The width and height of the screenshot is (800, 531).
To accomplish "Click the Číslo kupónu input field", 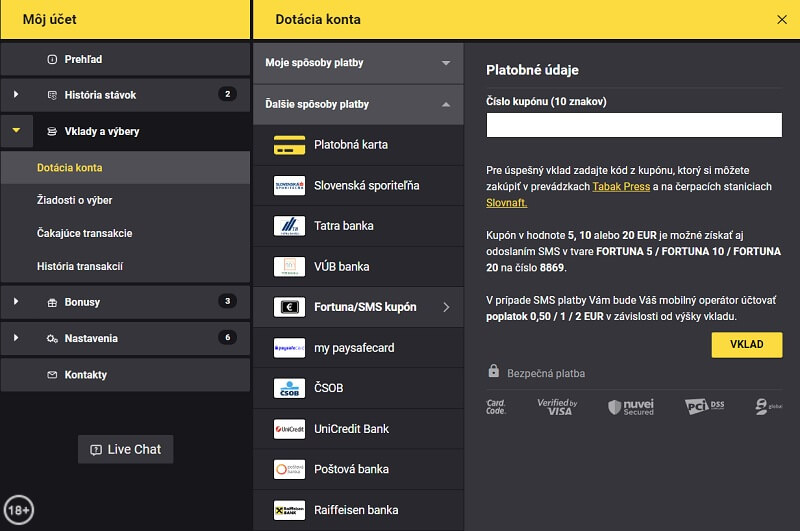I will click(x=633, y=125).
